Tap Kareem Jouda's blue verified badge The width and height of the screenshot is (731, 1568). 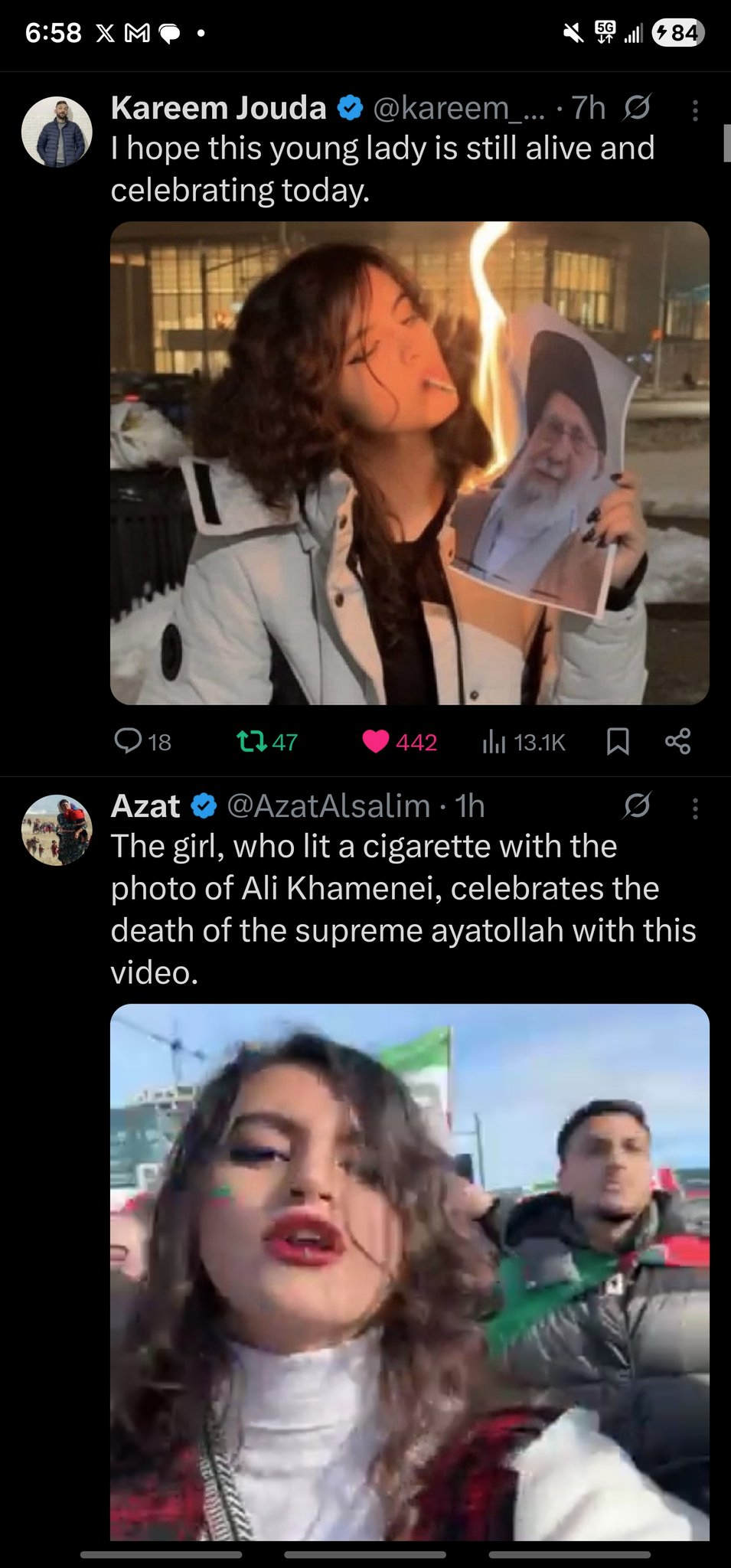tap(350, 108)
